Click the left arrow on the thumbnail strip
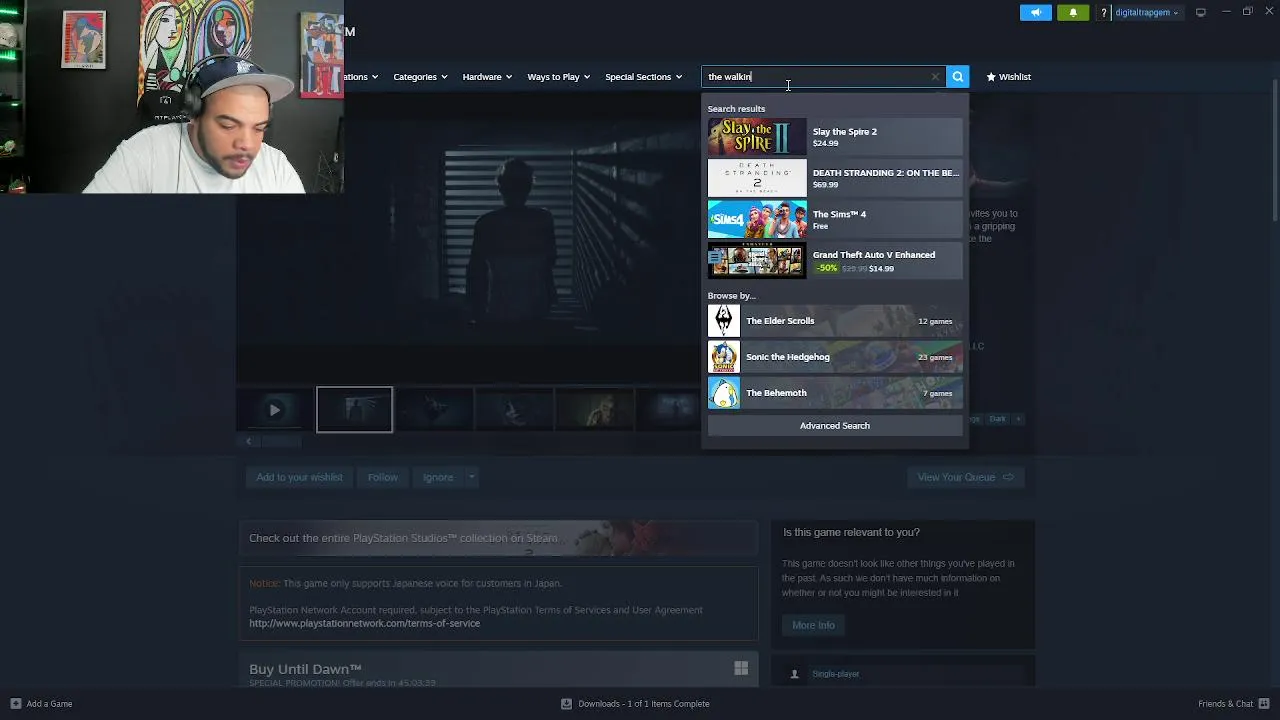The width and height of the screenshot is (1280, 720). click(x=248, y=441)
